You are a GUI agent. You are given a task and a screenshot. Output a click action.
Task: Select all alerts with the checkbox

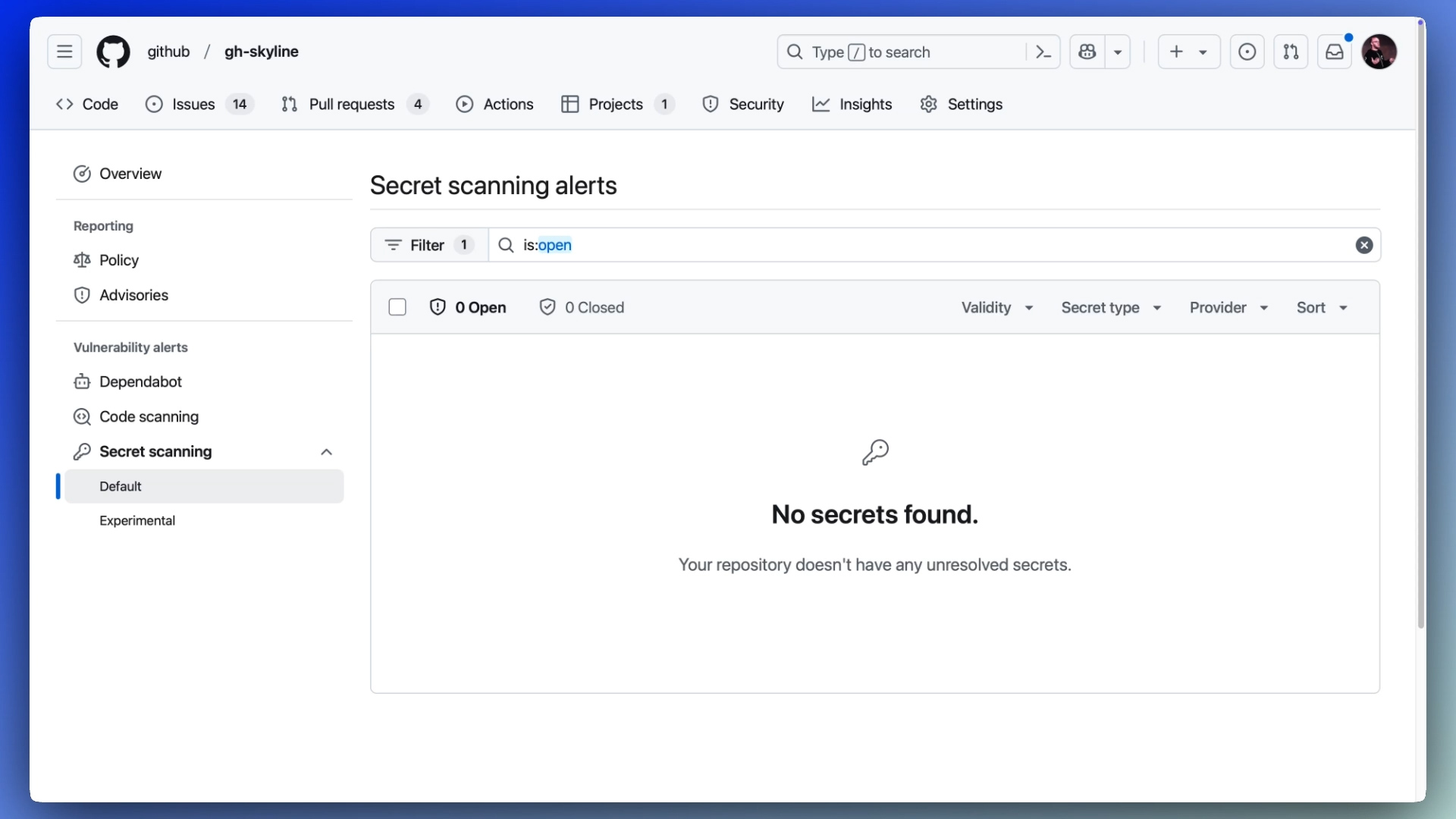click(397, 307)
